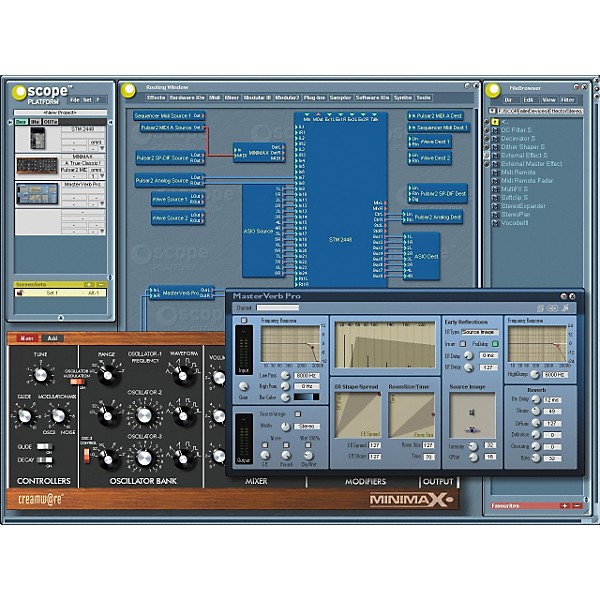Open the Effects menu in Routing Window
600x600 pixels.
156,98
